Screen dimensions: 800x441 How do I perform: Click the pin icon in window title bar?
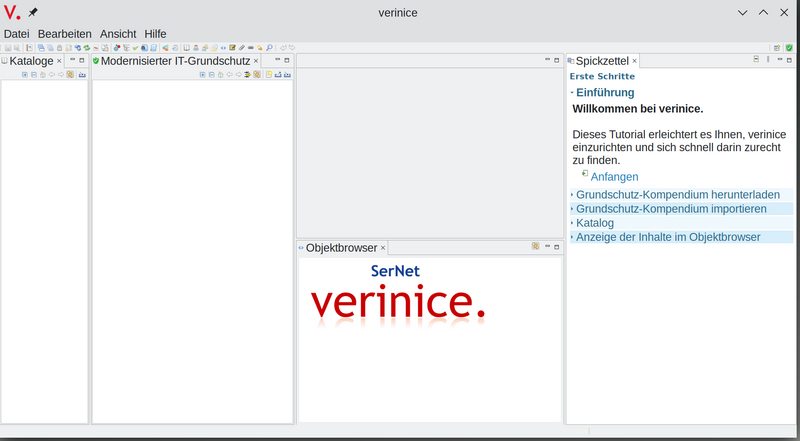point(33,12)
